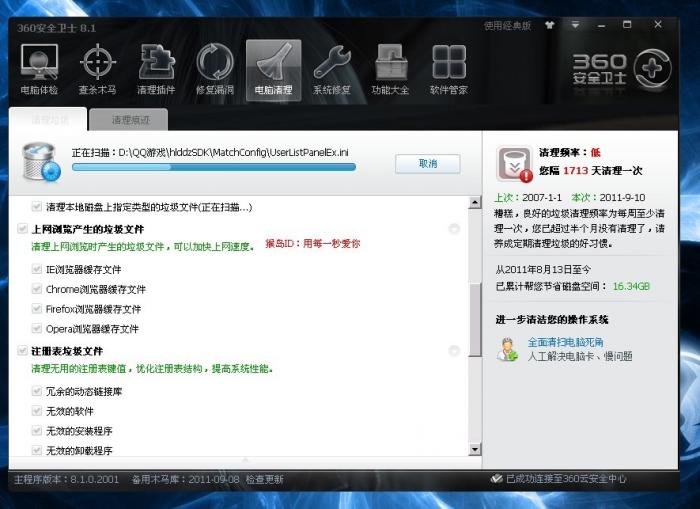700x509 pixels.
Task: Open the title bar dropdown menu arrow
Action: [x=575, y=25]
